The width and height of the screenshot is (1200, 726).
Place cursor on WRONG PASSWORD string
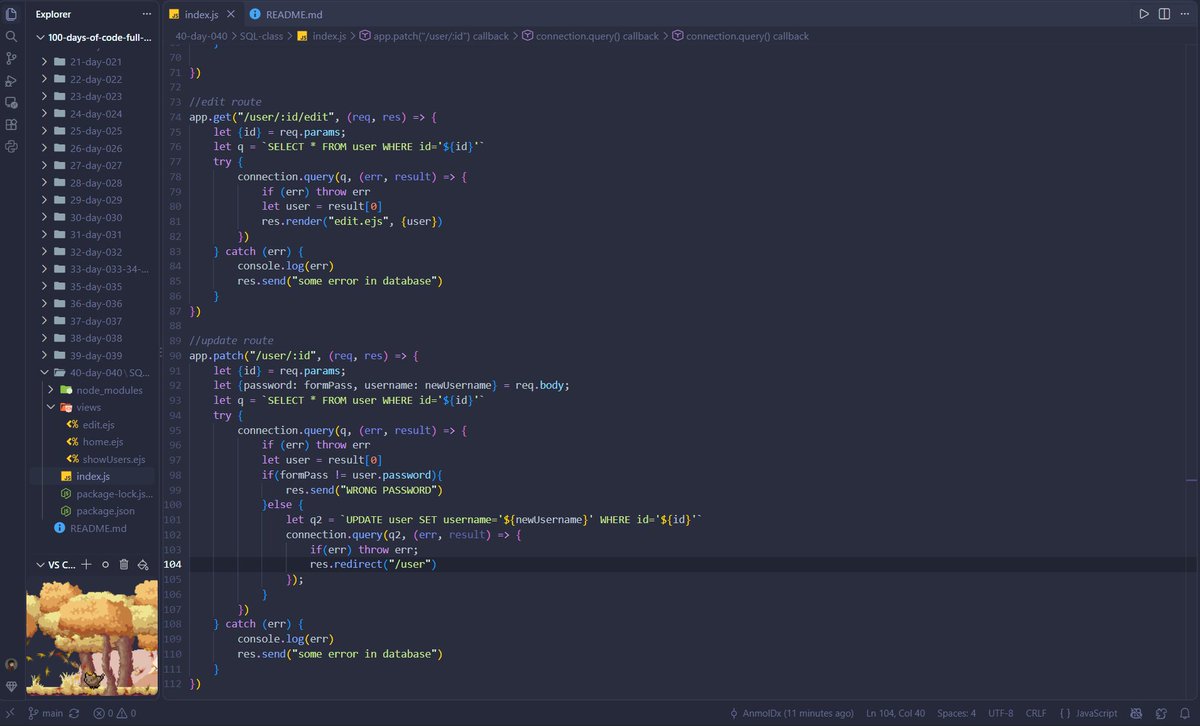click(391, 491)
